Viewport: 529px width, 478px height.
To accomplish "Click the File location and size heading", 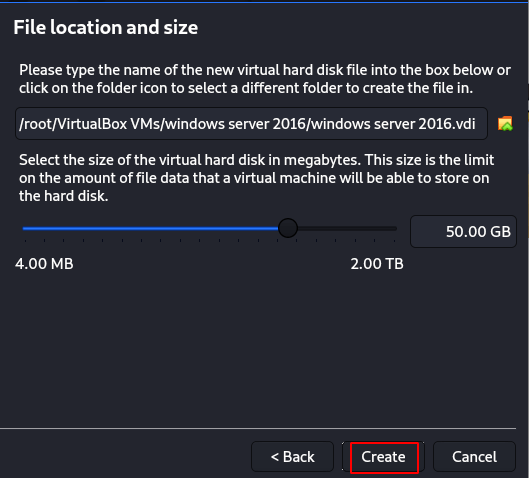I will click(106, 27).
